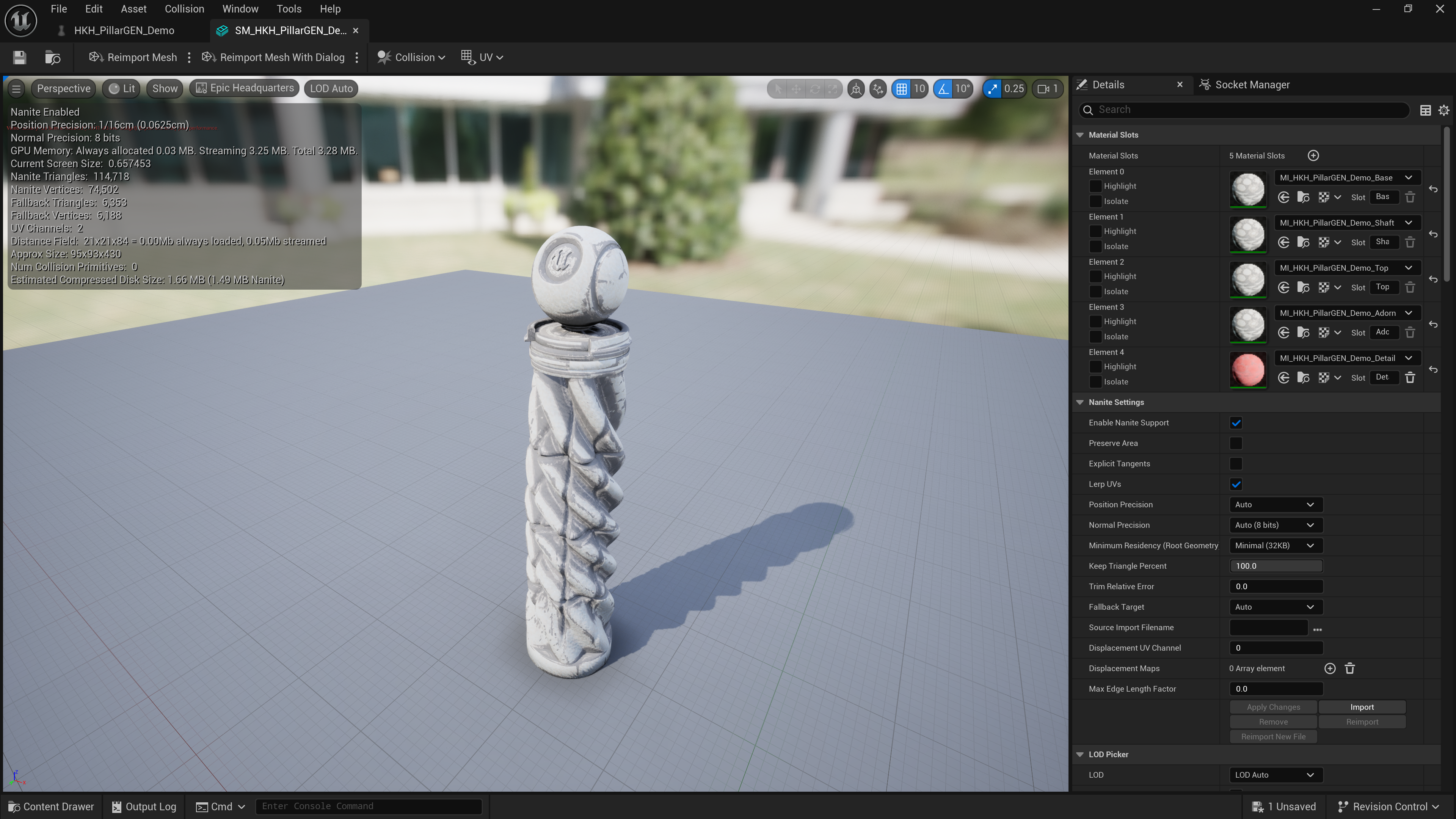
Task: Toggle grid snapping icon in viewport
Action: click(902, 89)
